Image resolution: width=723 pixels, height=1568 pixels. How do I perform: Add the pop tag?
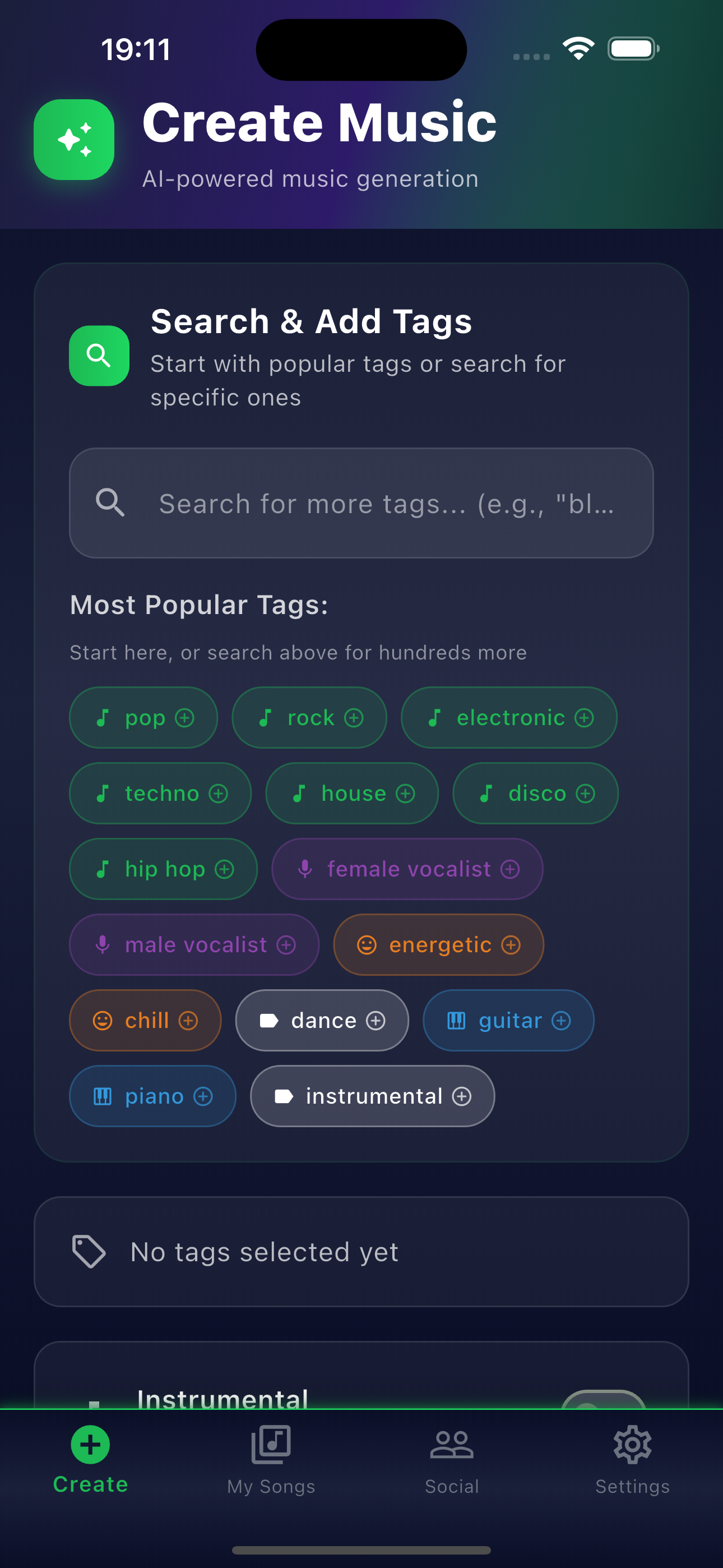(143, 718)
